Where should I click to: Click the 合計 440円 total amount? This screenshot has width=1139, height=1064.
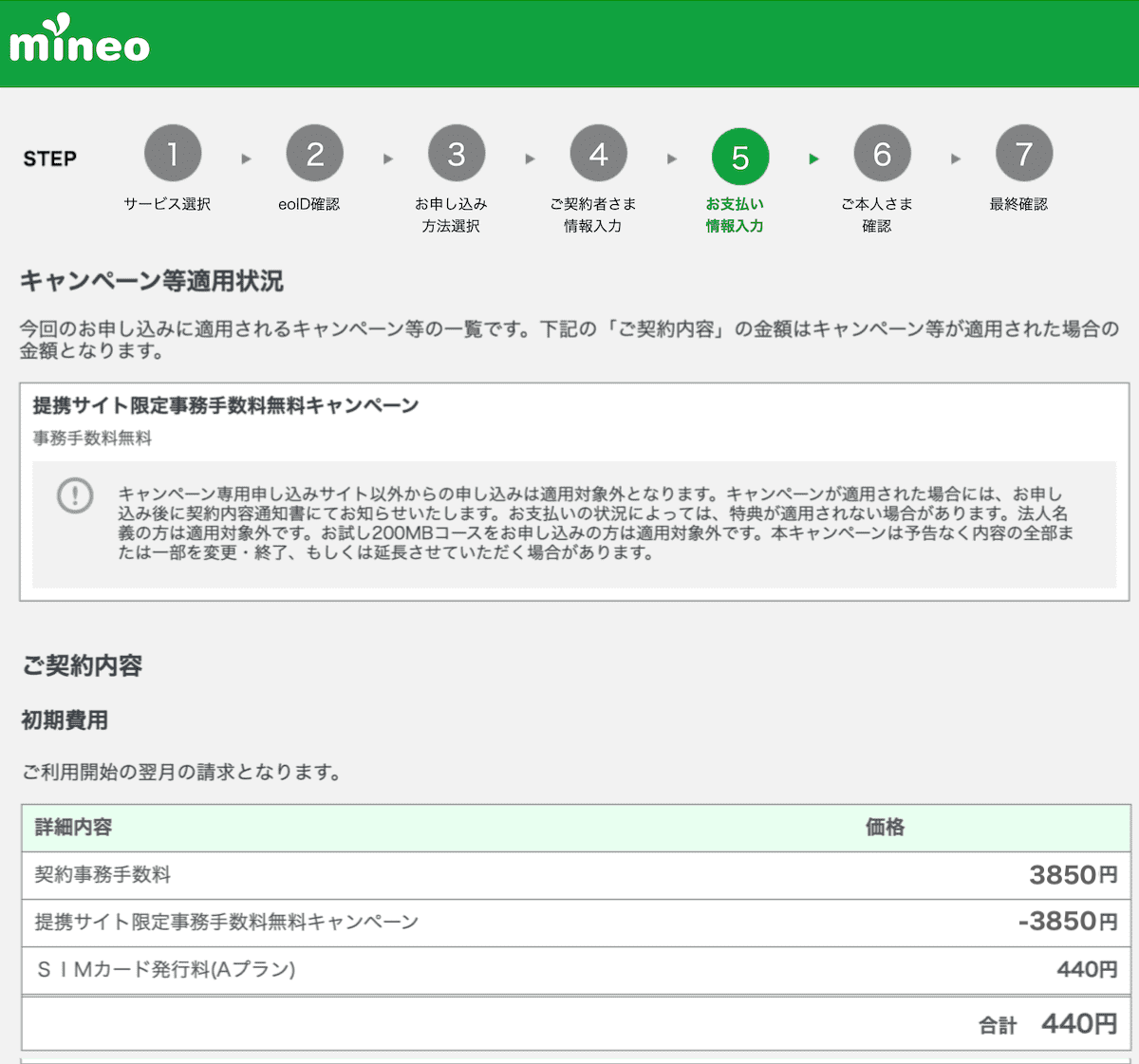click(1080, 1023)
